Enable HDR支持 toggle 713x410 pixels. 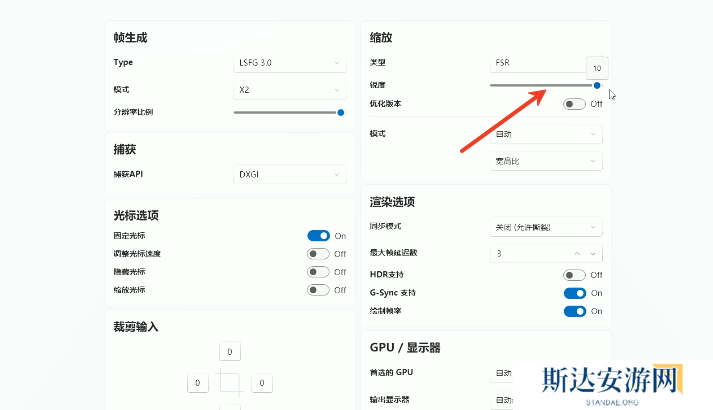click(574, 275)
